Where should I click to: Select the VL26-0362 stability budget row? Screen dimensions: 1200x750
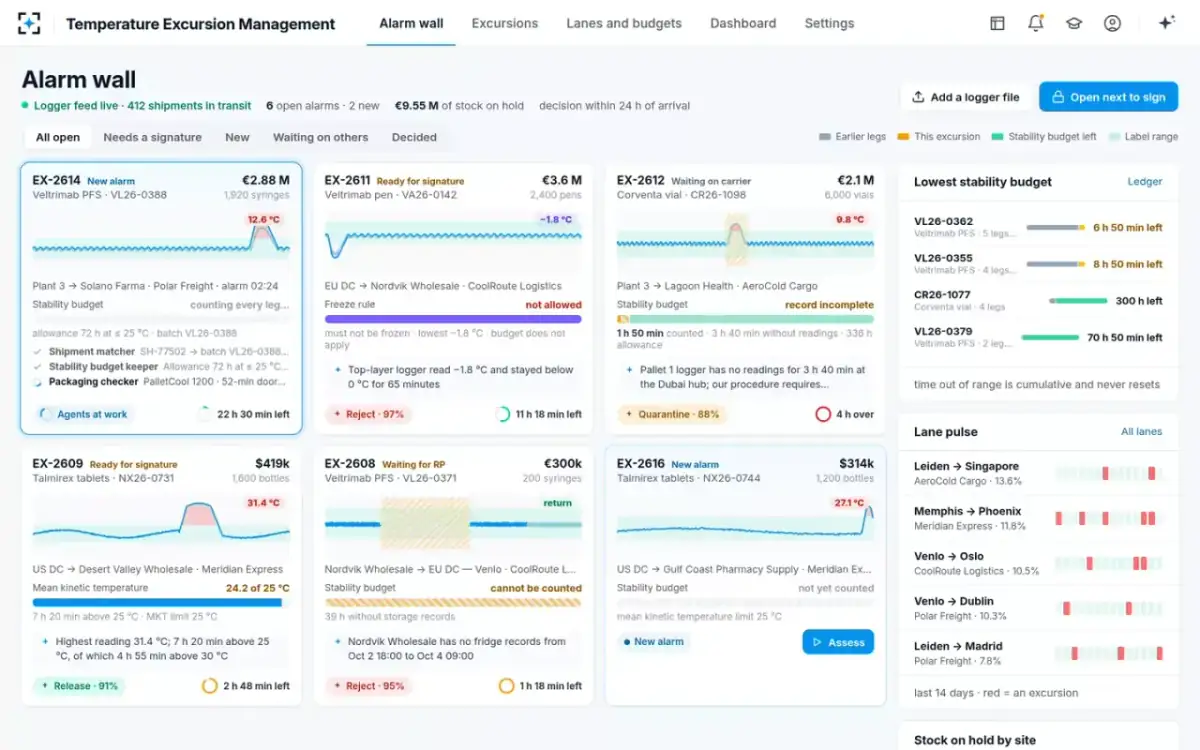(x=1038, y=227)
